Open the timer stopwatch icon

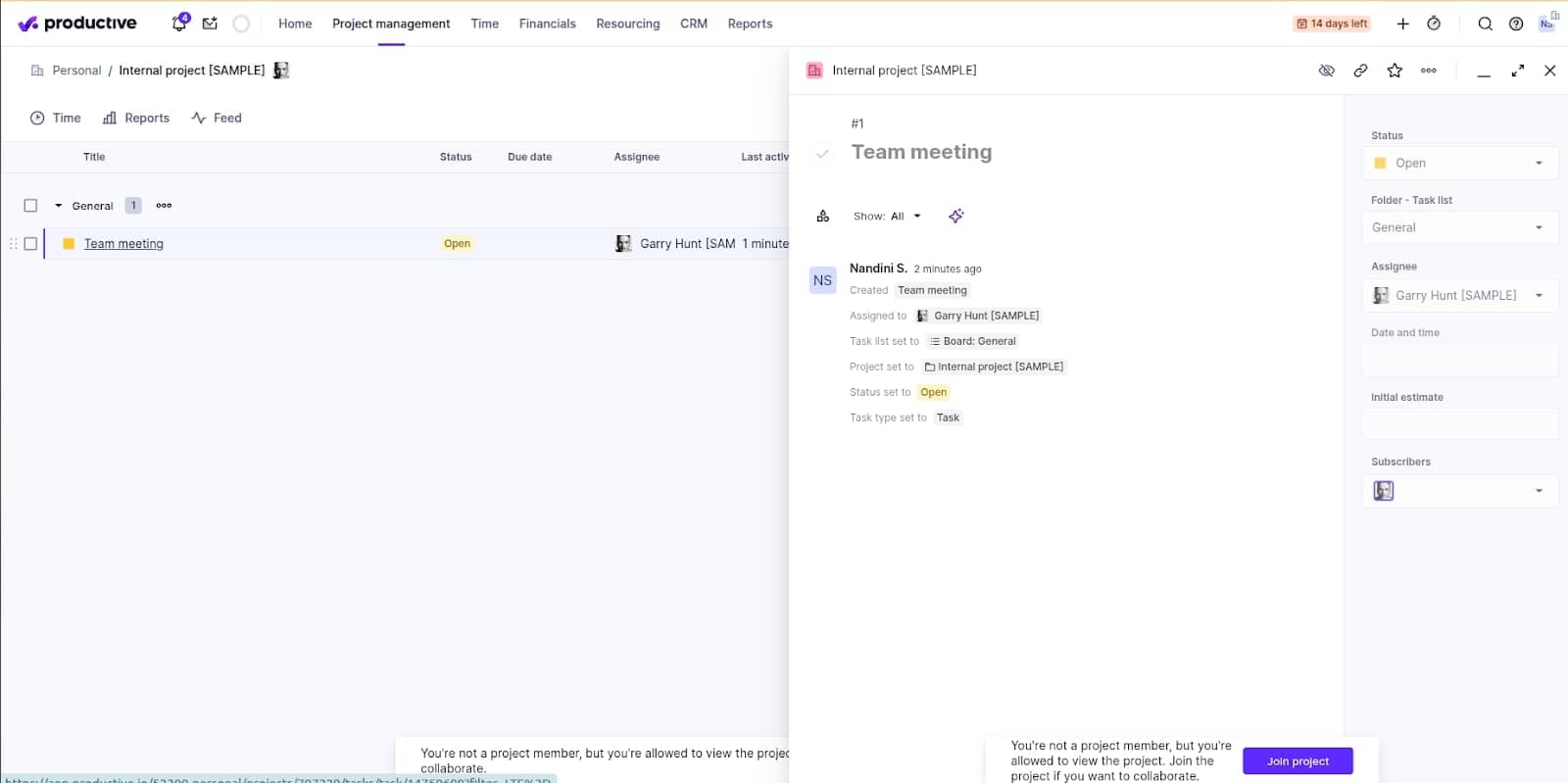coord(1434,24)
